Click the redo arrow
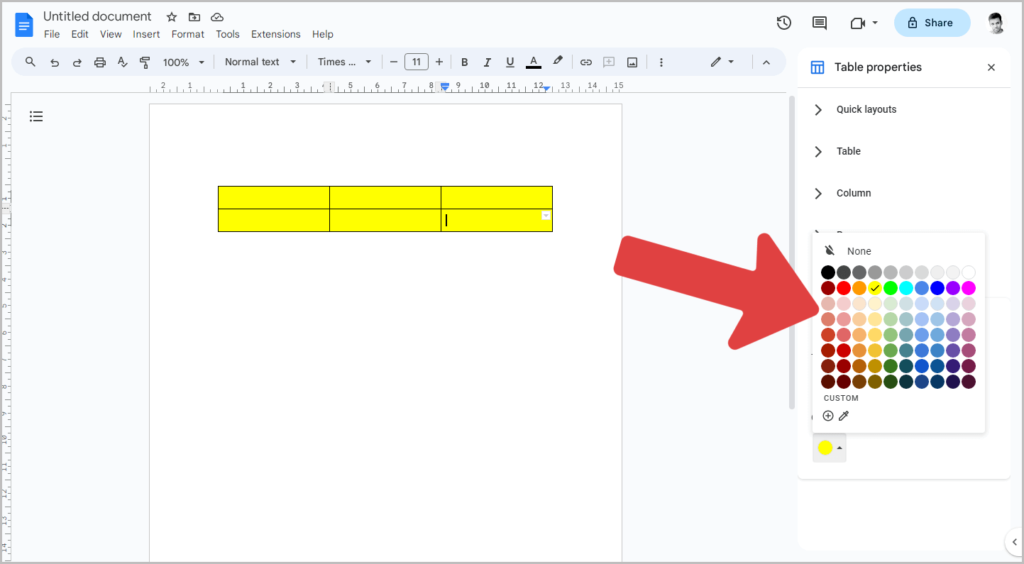The height and width of the screenshot is (564, 1024). (77, 62)
